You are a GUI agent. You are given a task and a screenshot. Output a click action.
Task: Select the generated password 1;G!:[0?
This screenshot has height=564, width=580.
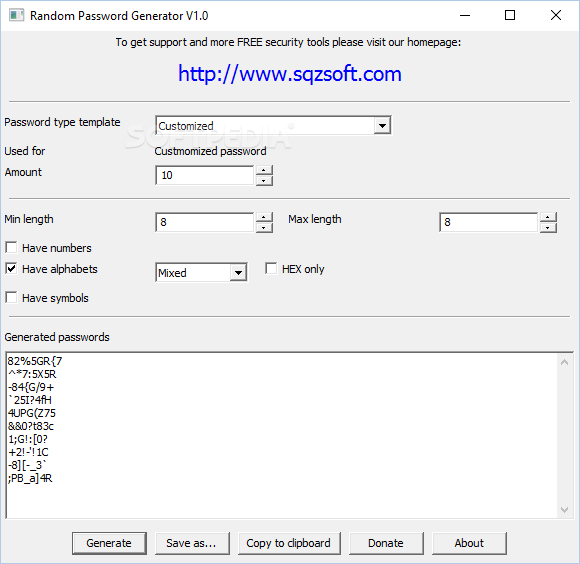pos(28,439)
